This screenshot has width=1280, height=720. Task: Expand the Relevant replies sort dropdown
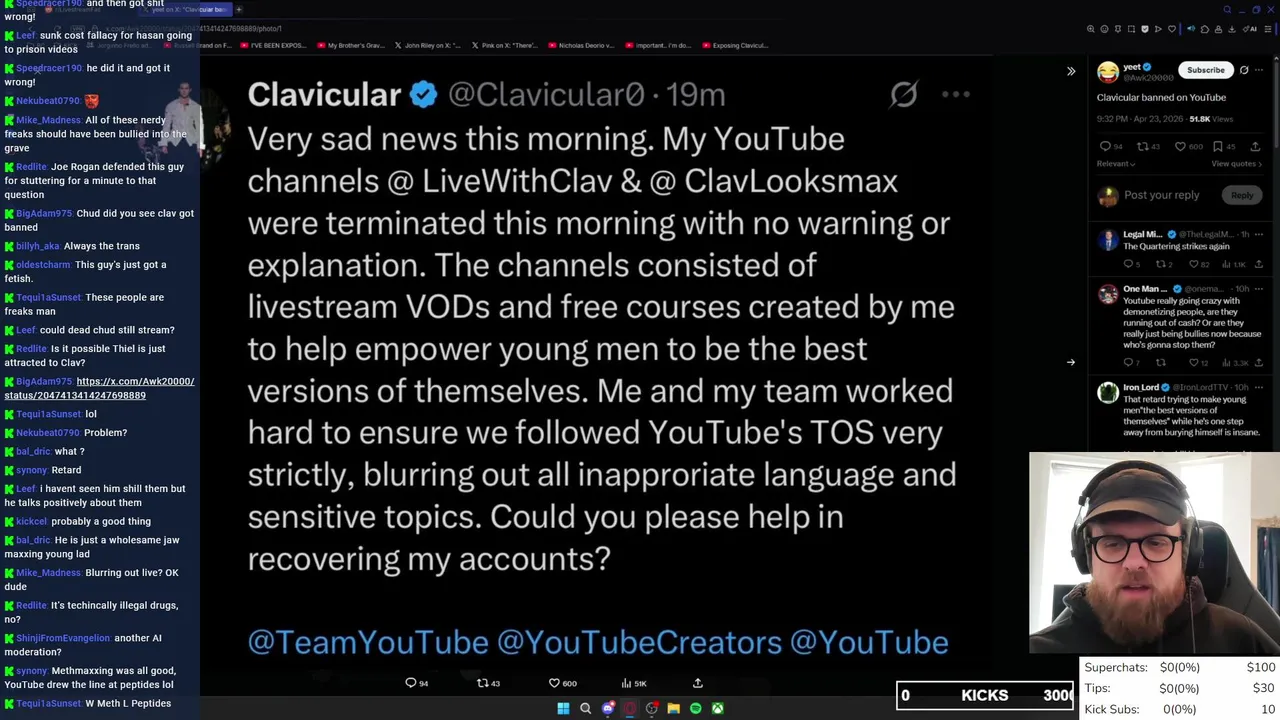(1116, 164)
